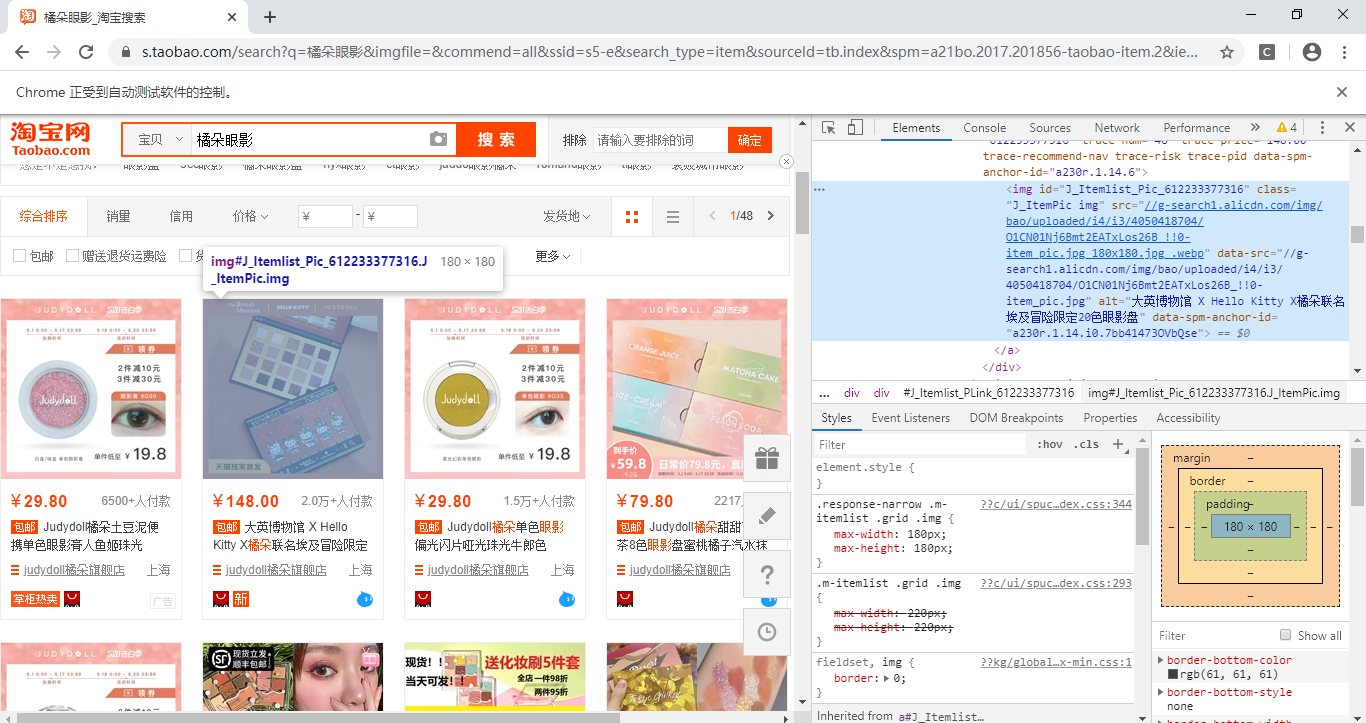Click the orange 搜索 search button

coord(496,140)
